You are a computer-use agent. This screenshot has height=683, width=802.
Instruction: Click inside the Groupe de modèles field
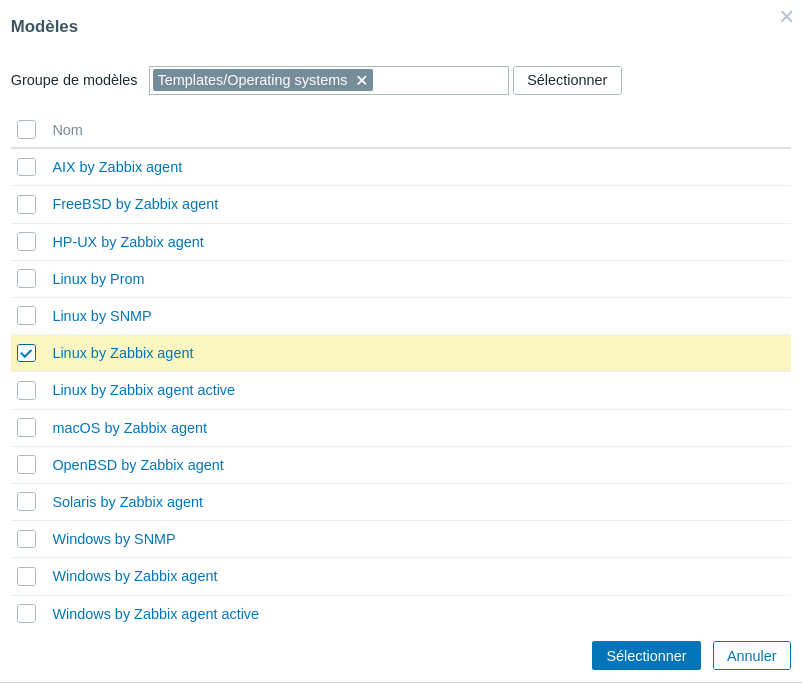440,80
